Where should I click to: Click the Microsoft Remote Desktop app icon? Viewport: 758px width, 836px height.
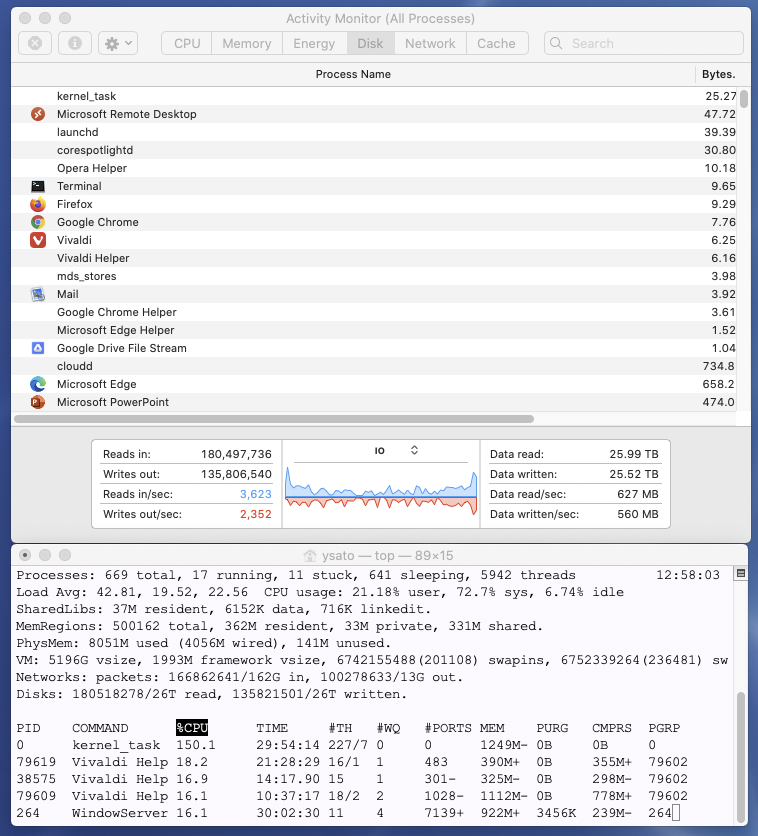tap(38, 114)
